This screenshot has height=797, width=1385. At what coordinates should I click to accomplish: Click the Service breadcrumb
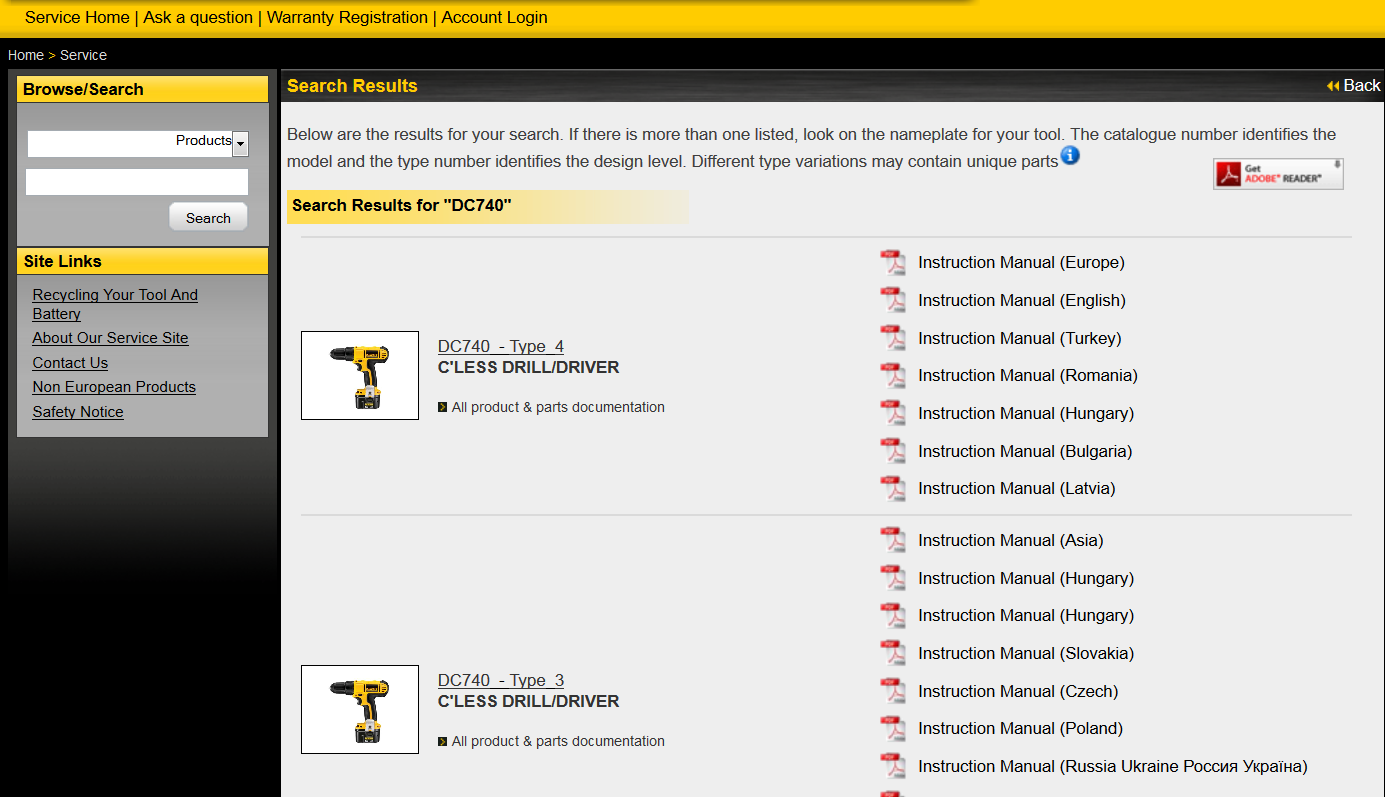pyautogui.click(x=83, y=55)
